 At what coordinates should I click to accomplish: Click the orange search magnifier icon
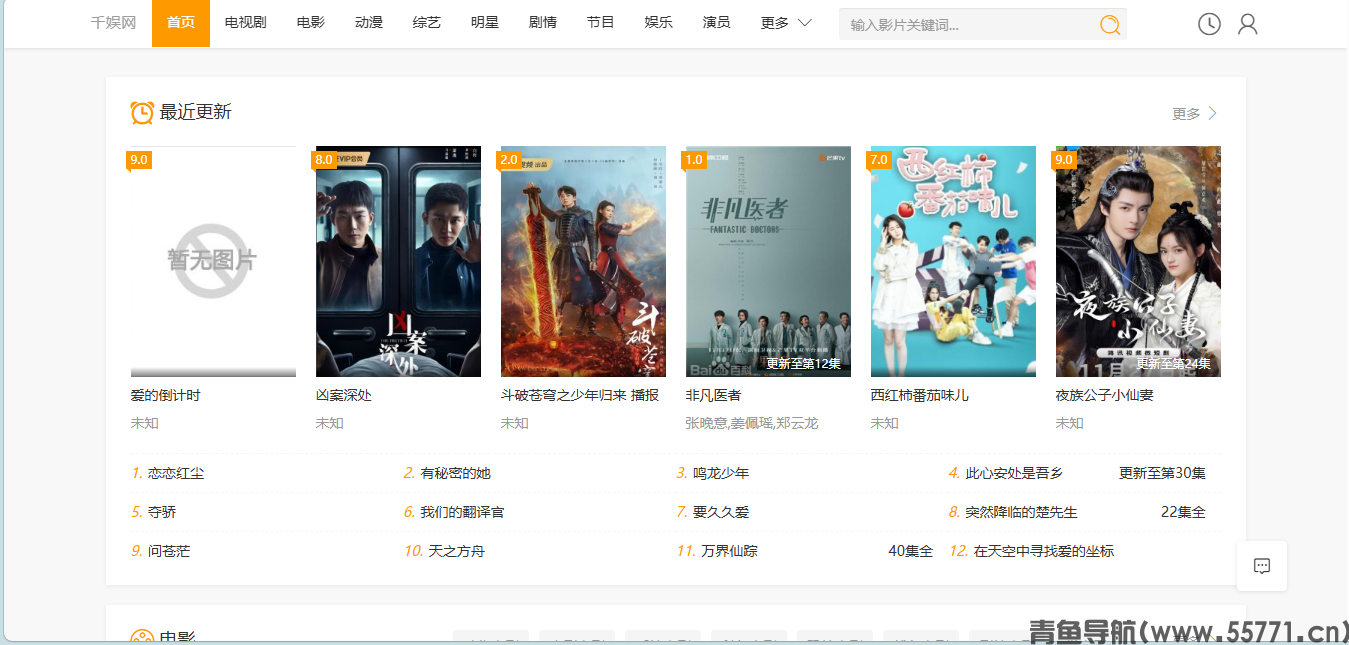1110,24
